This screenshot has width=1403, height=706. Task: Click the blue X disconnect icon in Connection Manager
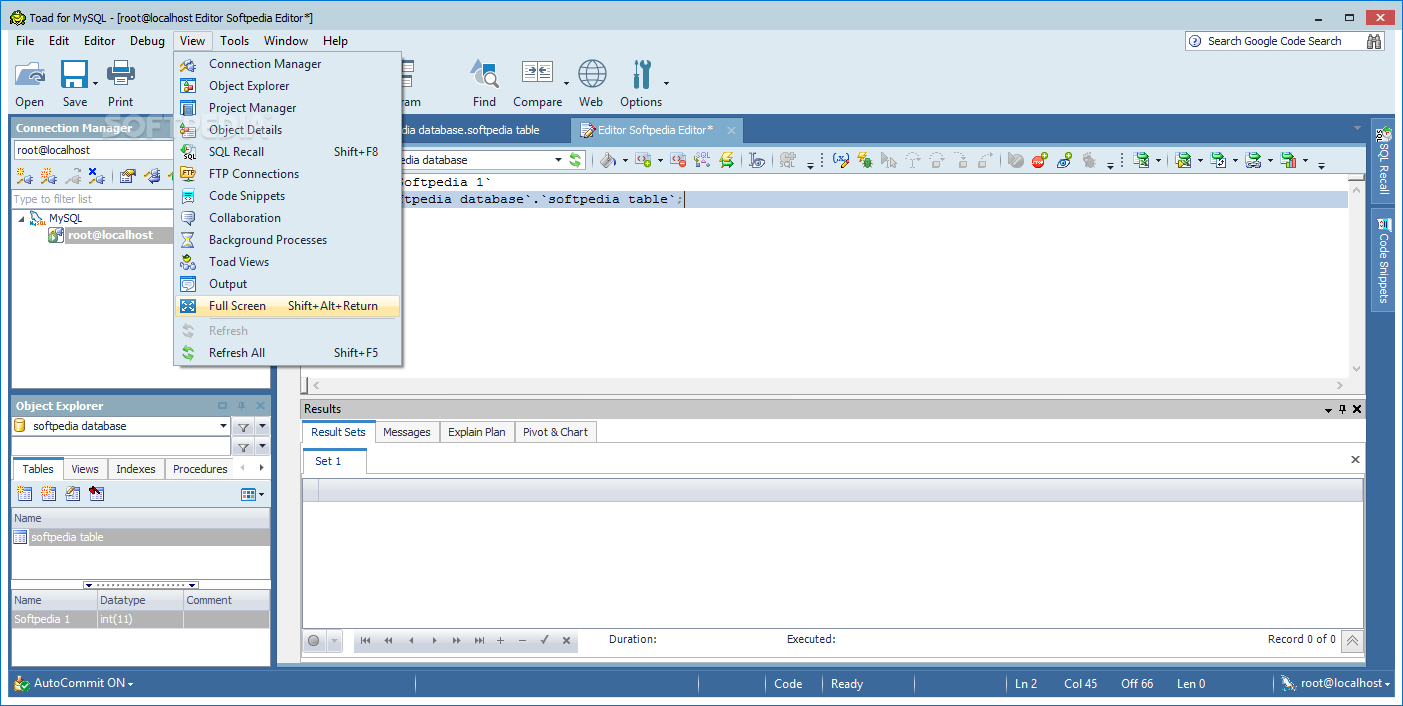(96, 176)
